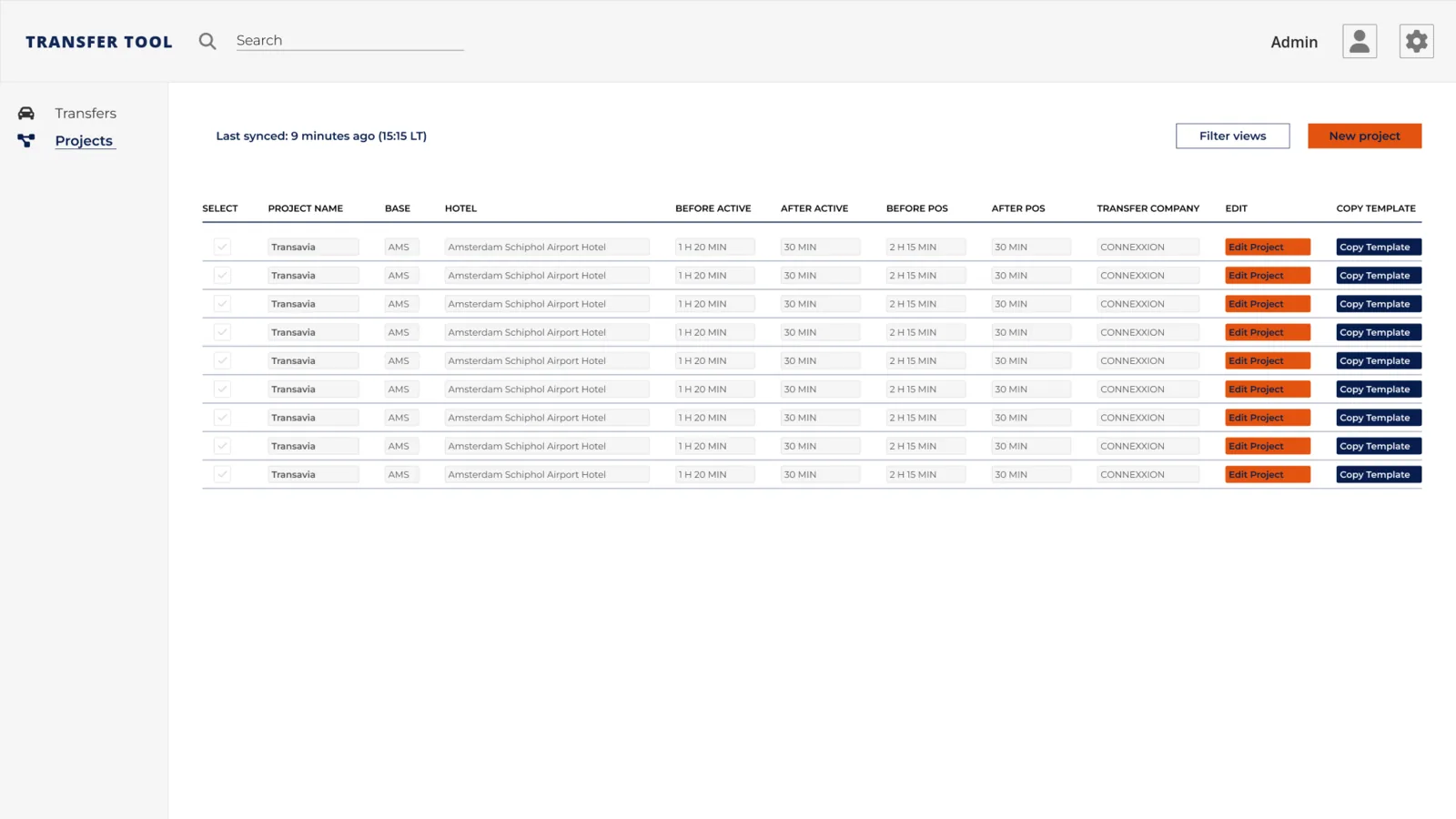
Task: Open the user profile icon
Action: [x=1360, y=41]
